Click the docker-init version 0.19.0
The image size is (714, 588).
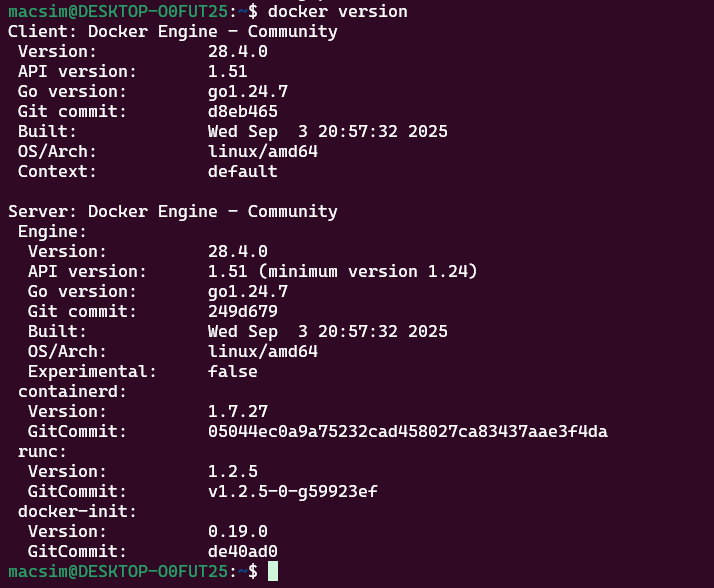point(238,531)
